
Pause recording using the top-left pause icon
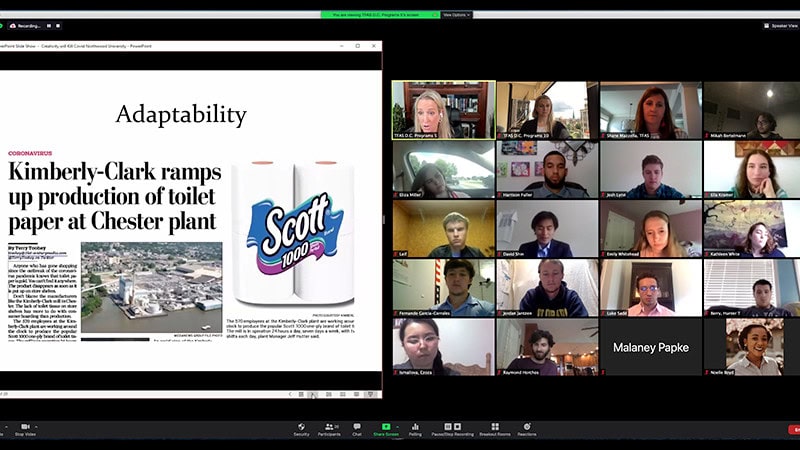point(49,26)
